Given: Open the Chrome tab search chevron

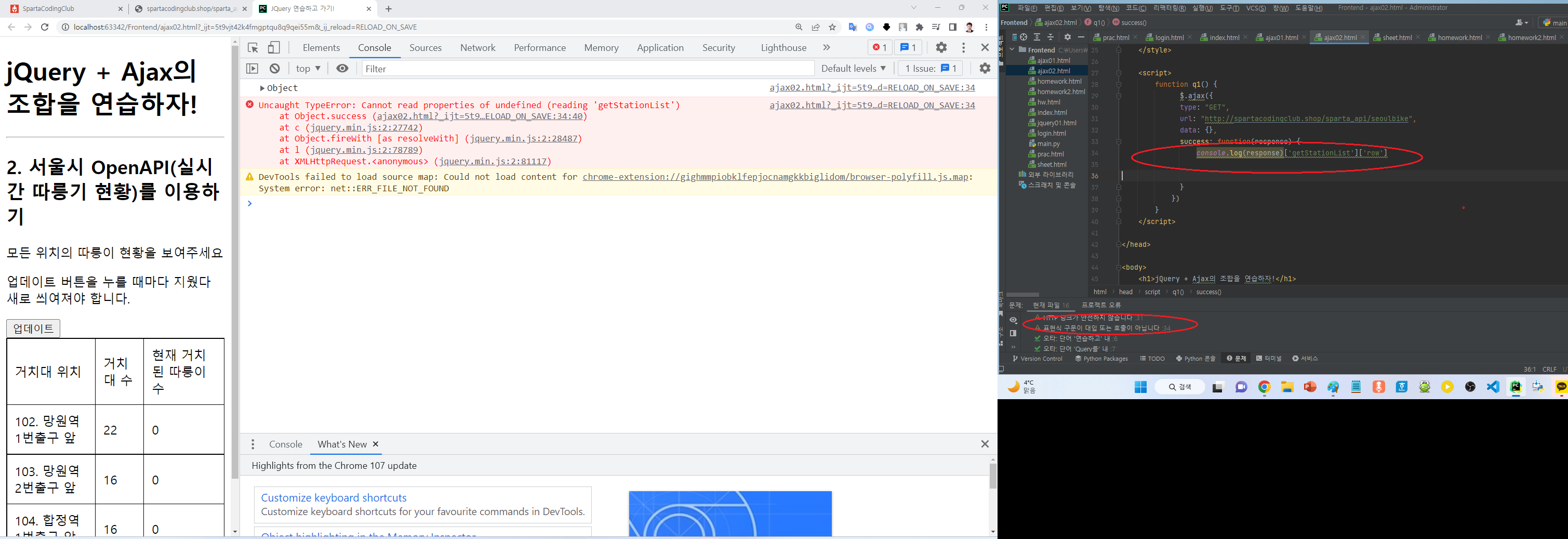Looking at the screenshot, I should pos(914,8).
